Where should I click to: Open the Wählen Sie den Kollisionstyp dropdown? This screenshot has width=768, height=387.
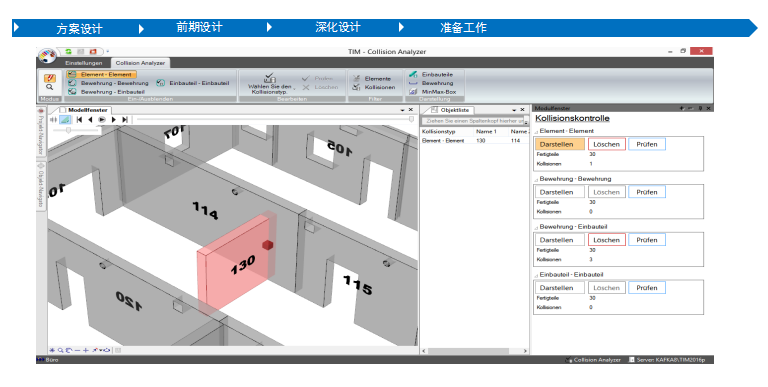pyautogui.click(x=269, y=83)
